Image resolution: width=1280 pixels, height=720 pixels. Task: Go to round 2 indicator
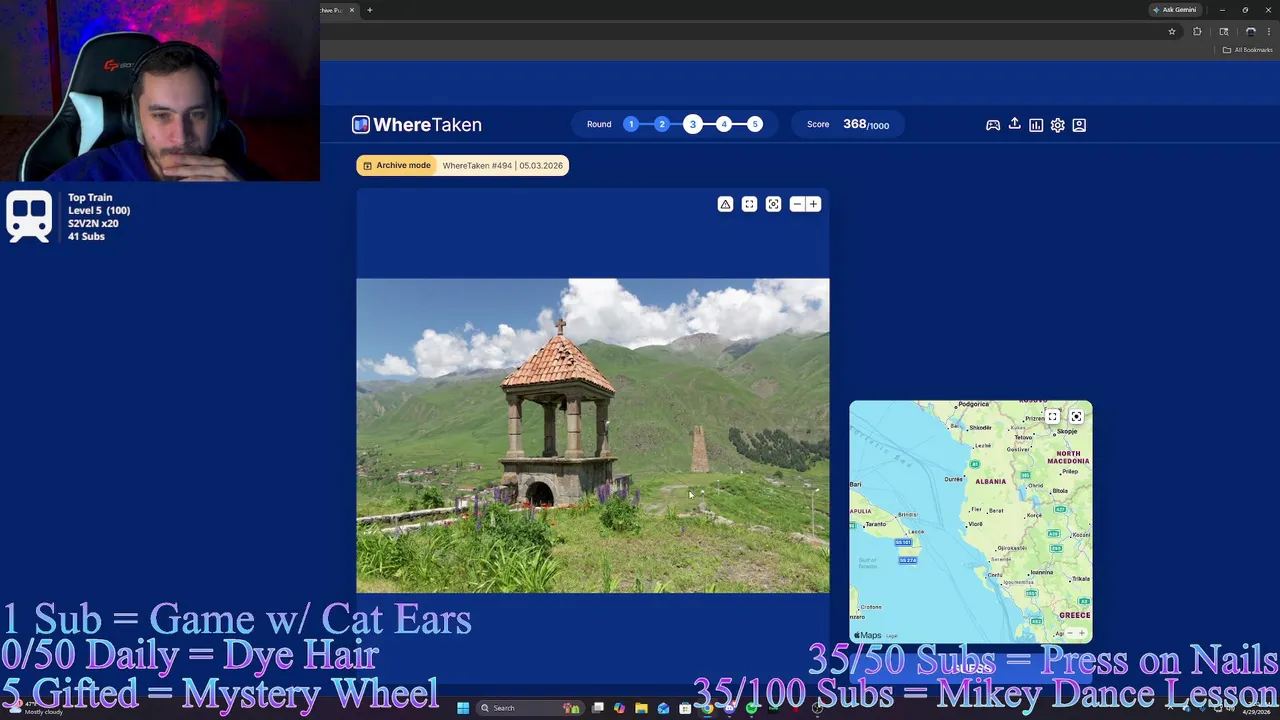662,124
